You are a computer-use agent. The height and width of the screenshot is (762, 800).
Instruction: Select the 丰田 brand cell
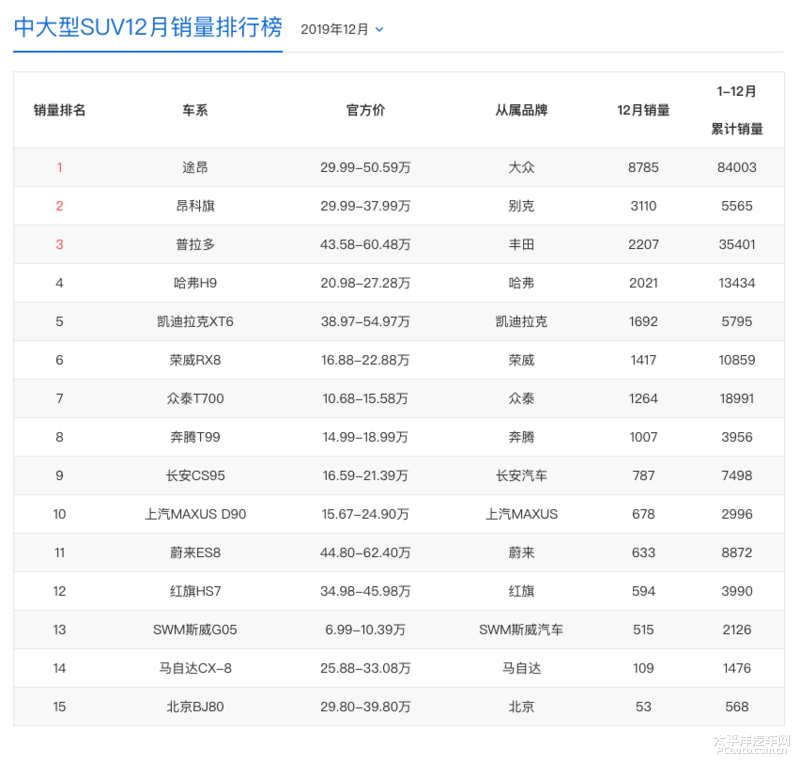click(x=521, y=244)
